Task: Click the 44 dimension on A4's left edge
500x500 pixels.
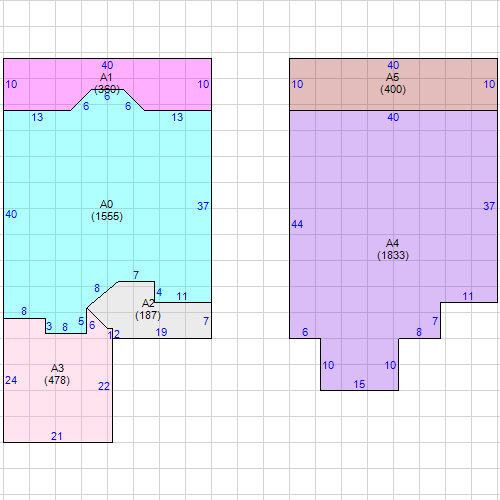Action: click(x=297, y=224)
